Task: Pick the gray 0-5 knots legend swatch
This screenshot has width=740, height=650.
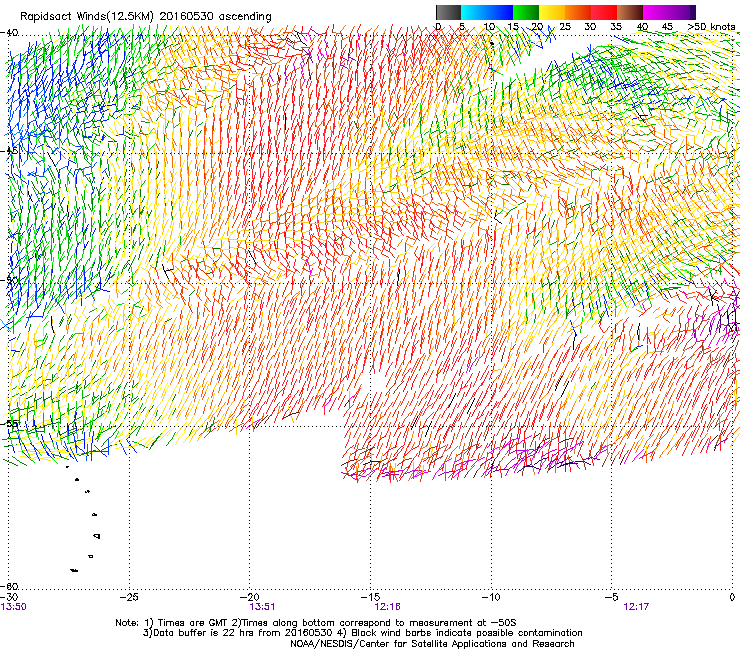Action: (x=448, y=12)
